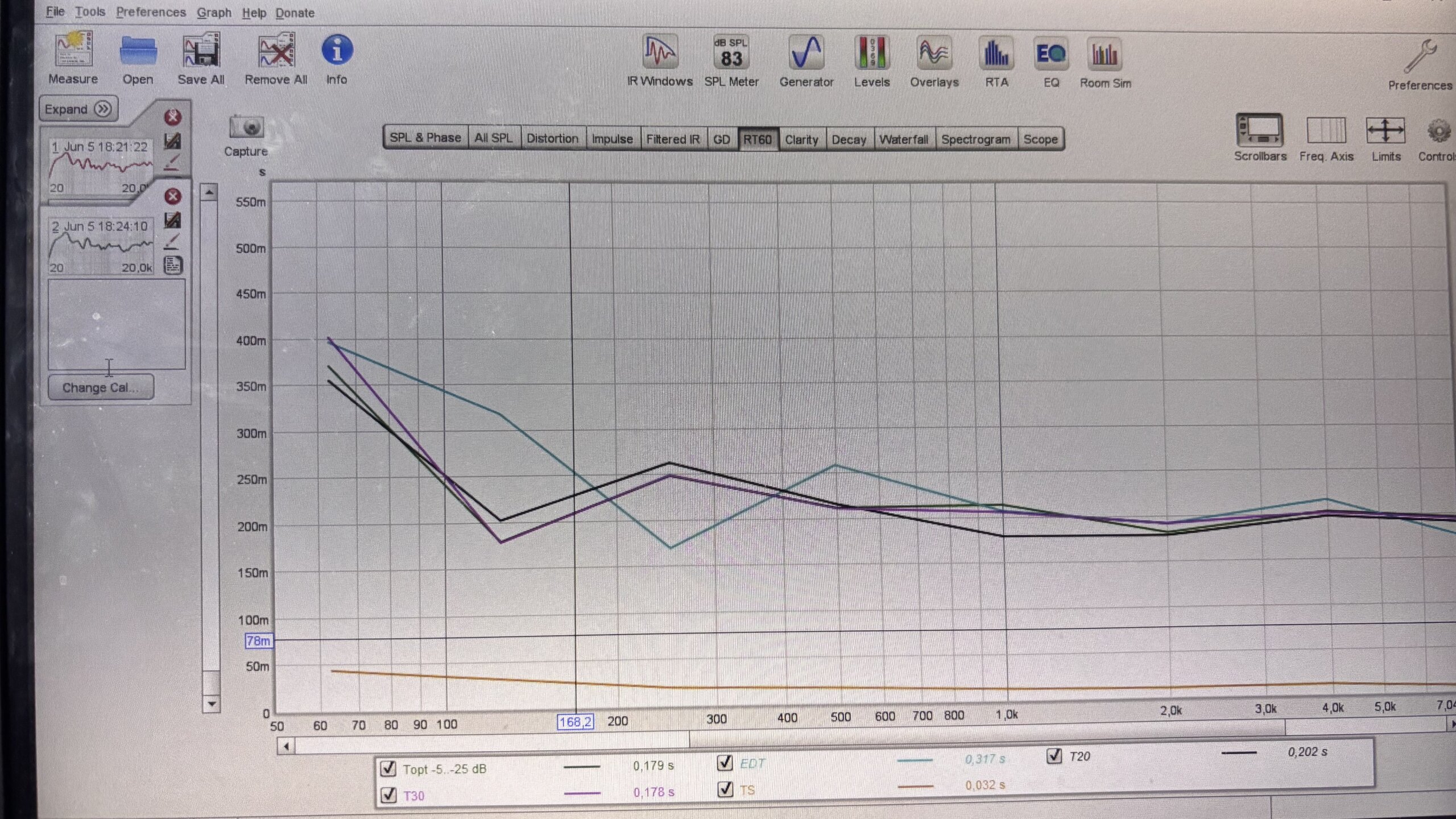
Task: Expand the measurements panel
Action: (x=78, y=109)
